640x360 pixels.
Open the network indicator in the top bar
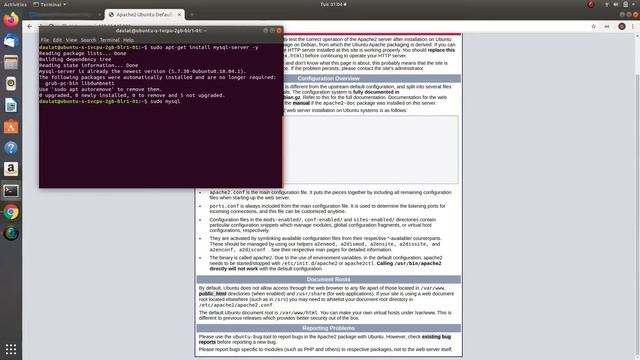(607, 4)
